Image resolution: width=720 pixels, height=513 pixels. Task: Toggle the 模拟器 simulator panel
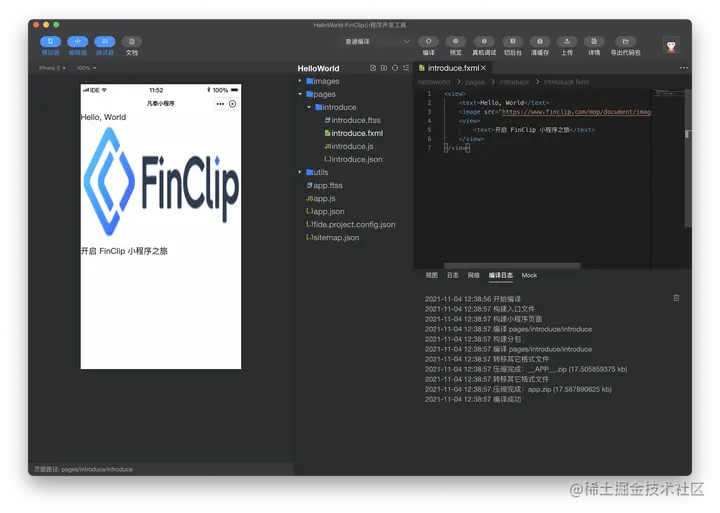coord(51,45)
